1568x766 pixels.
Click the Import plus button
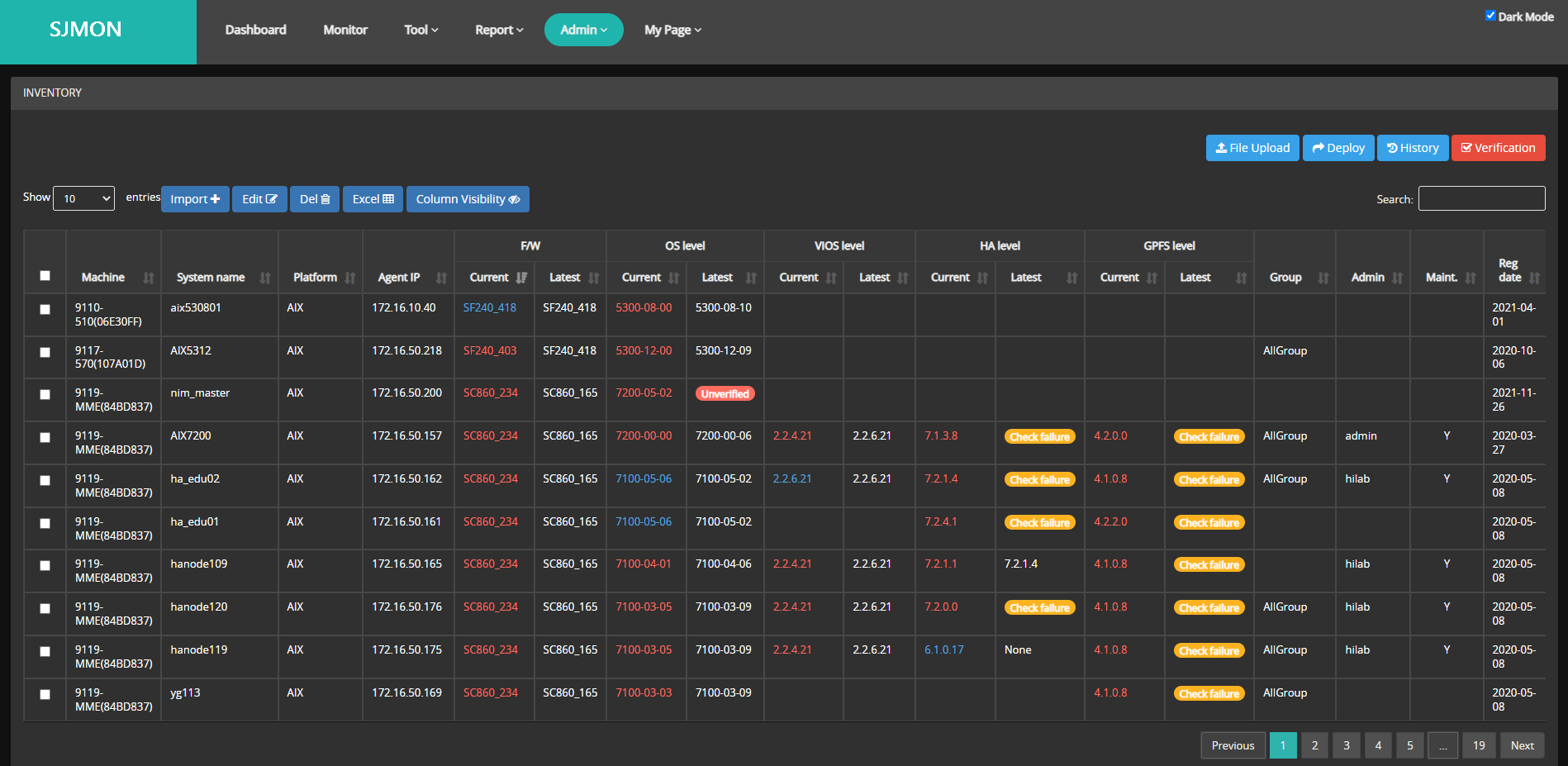click(x=195, y=199)
